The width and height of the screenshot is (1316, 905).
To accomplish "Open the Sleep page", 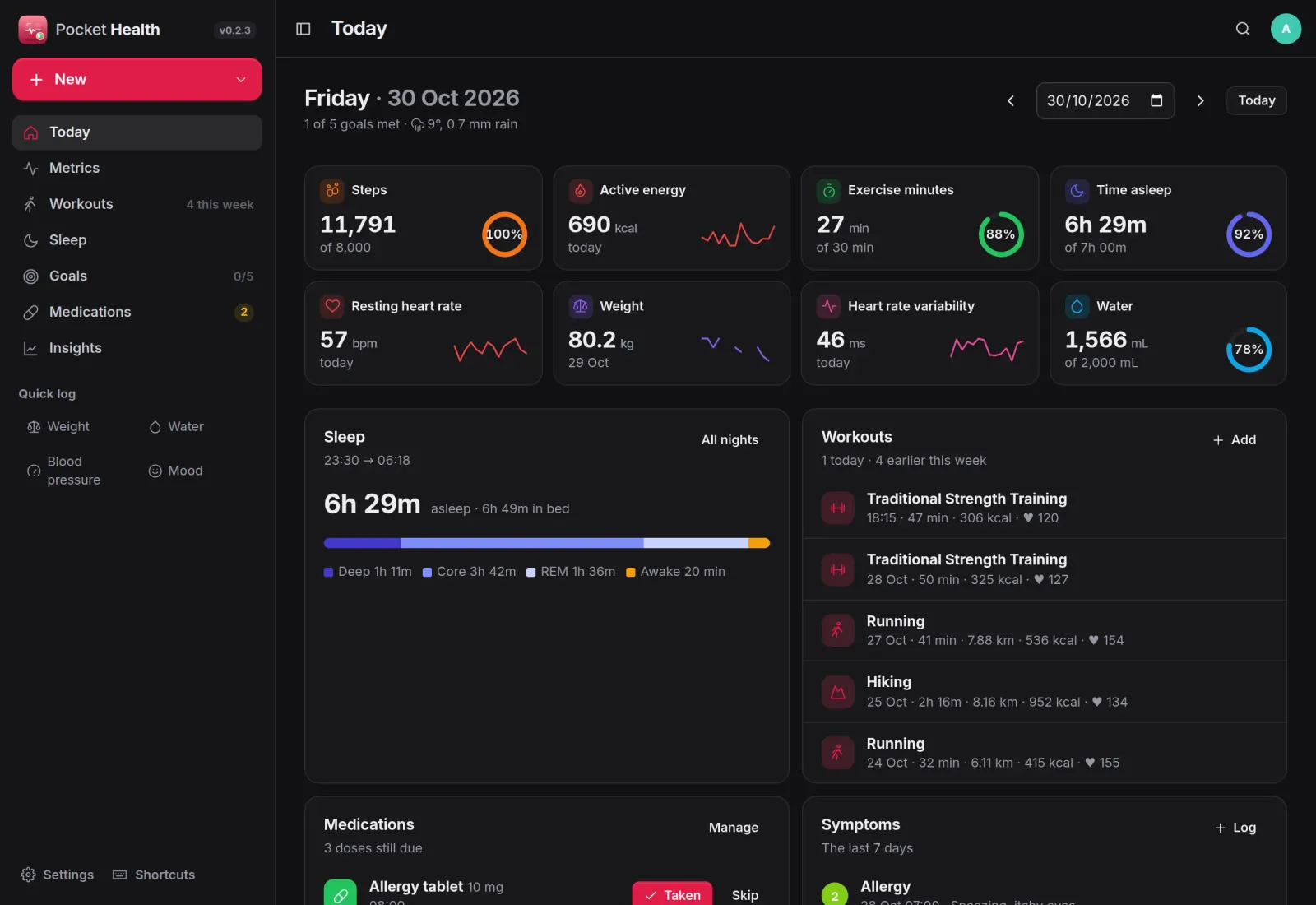I will pos(137,240).
